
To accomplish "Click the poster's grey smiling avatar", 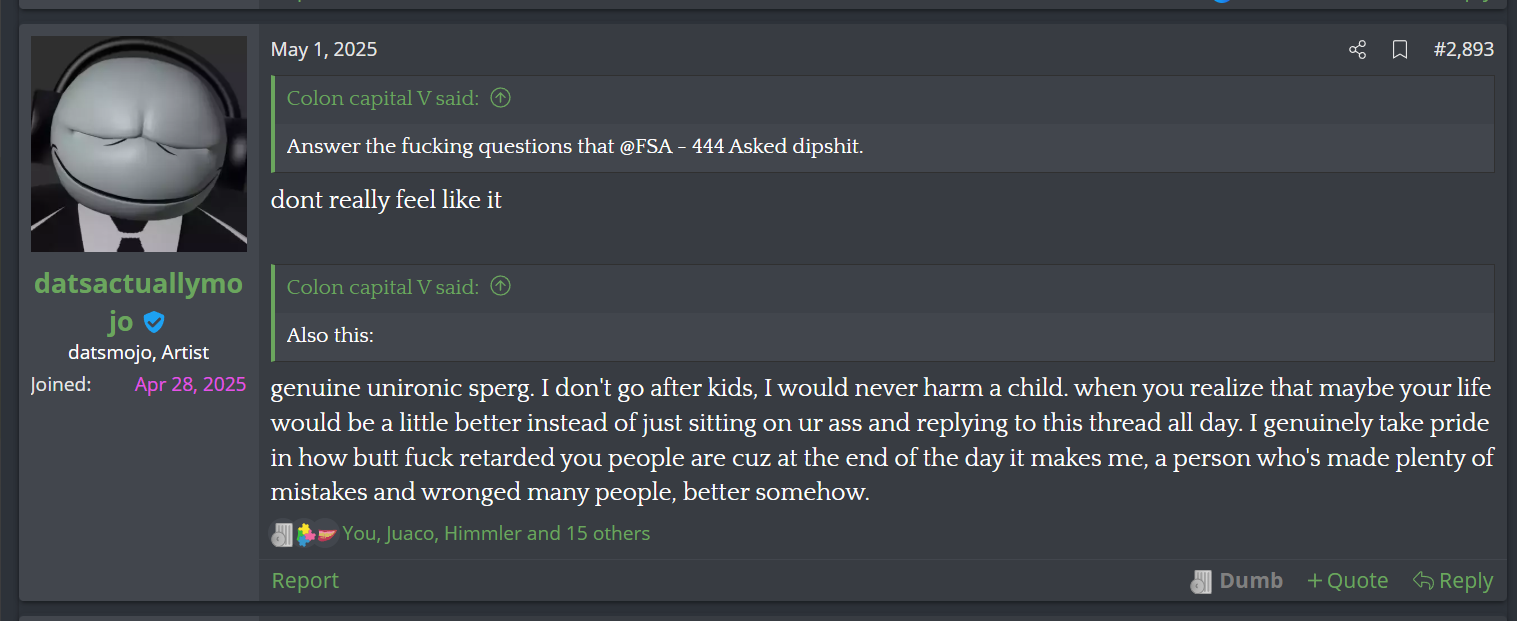I will (x=139, y=144).
